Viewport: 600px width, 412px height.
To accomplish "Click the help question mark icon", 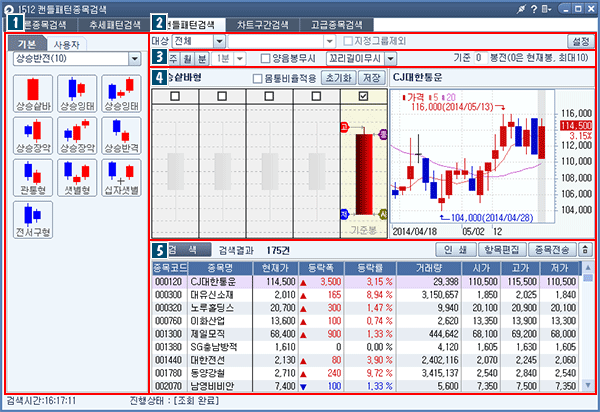I will pos(553,8).
